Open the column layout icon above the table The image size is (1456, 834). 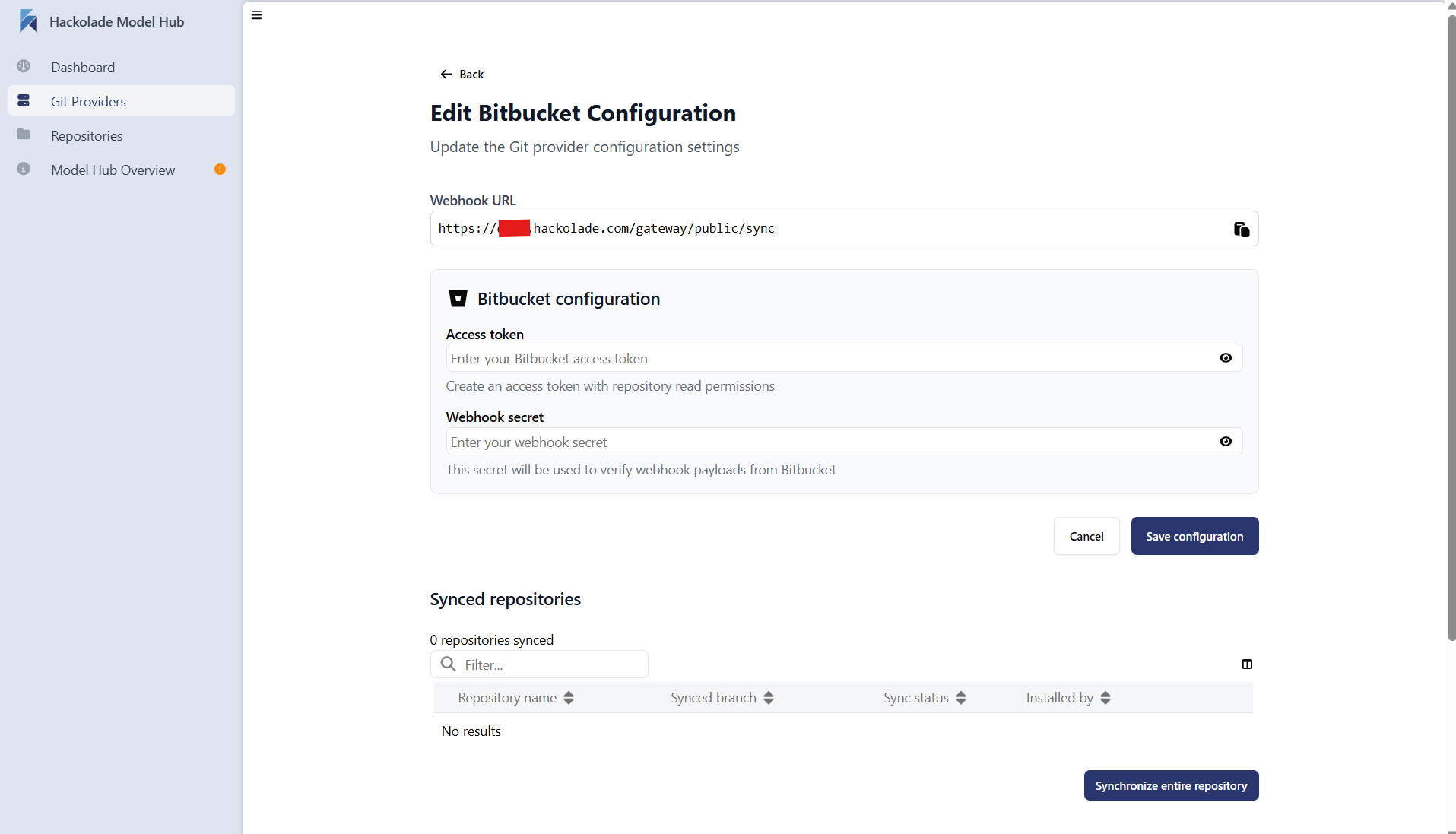tap(1246, 664)
